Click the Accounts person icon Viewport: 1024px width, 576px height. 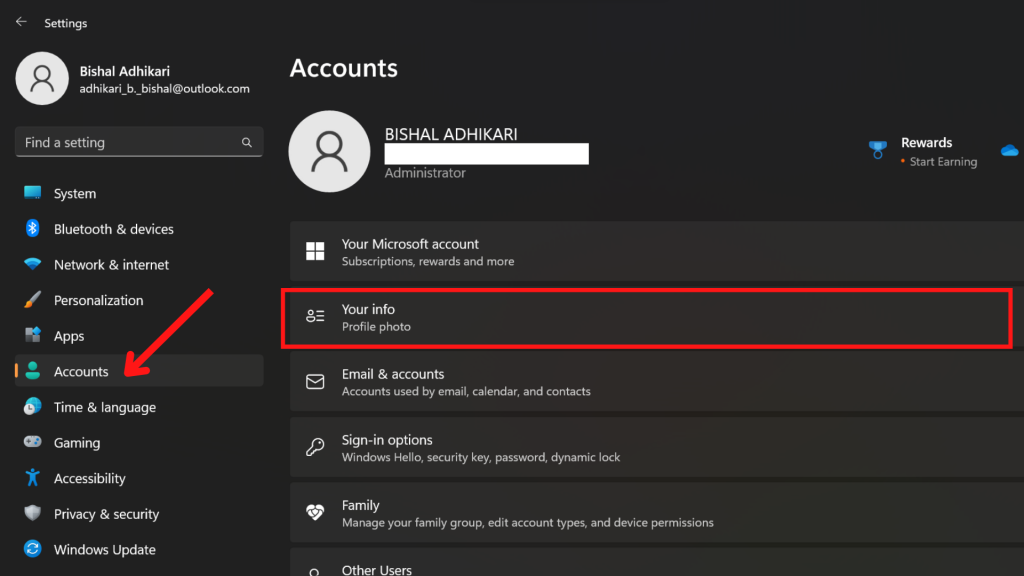click(32, 371)
